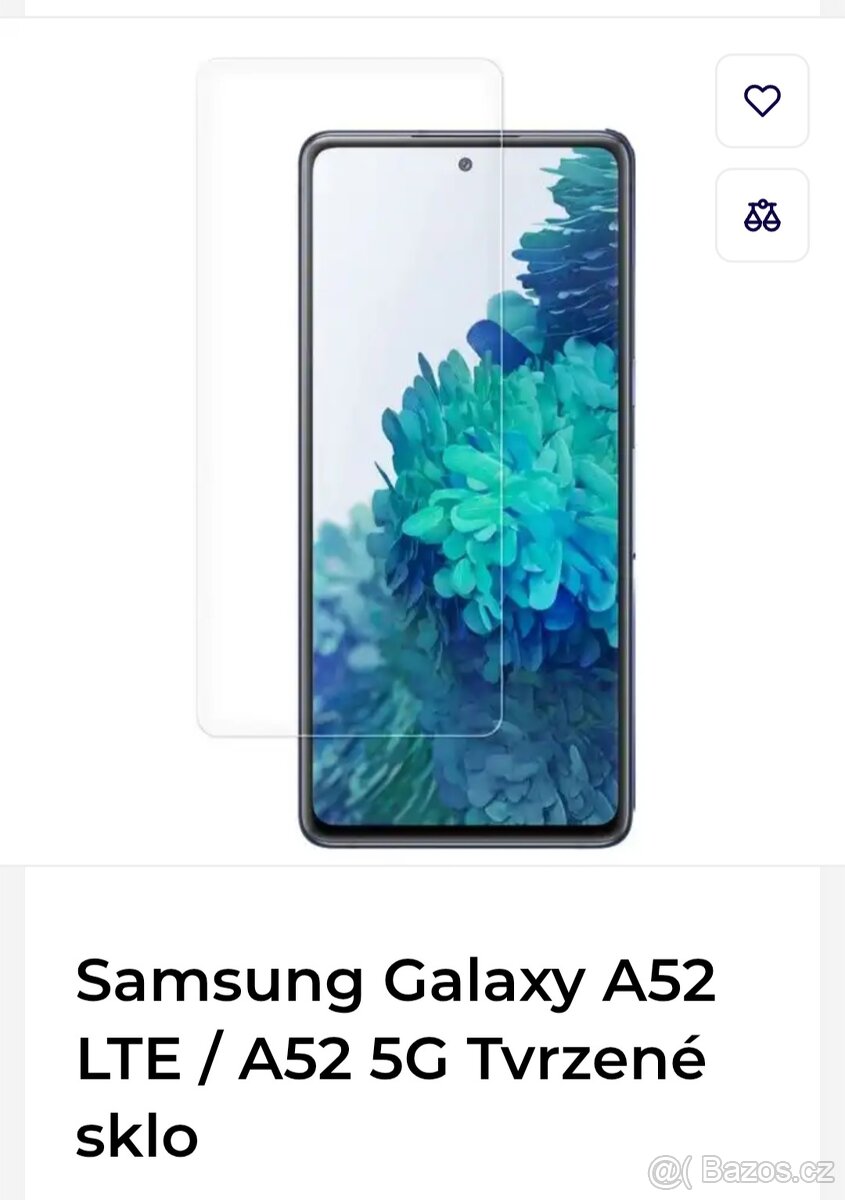Click the phone's bottom bezel edge
The image size is (845, 1200).
466,836
